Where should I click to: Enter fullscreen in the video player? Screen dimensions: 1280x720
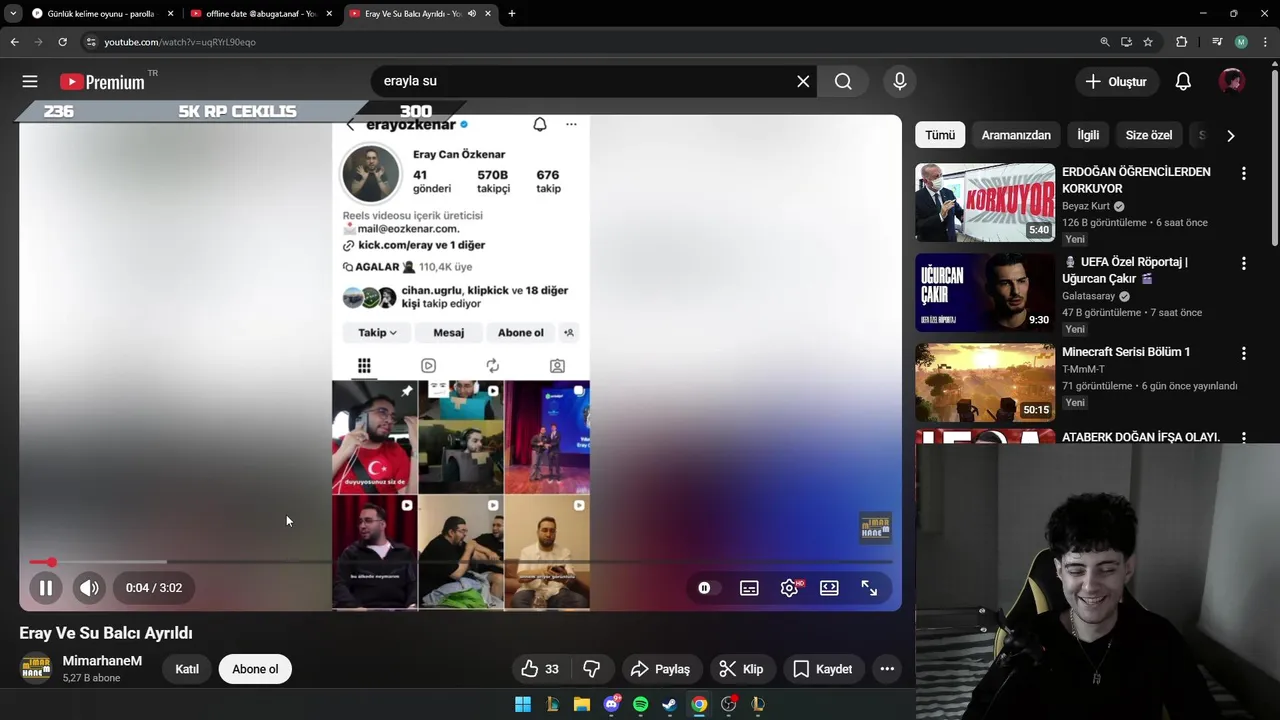[869, 588]
